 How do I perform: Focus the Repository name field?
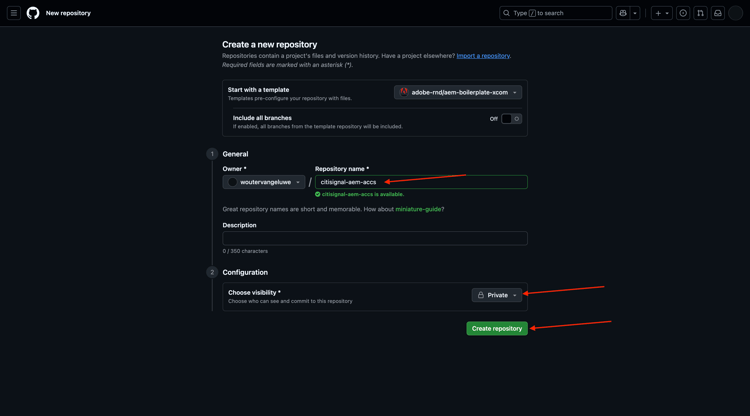pos(421,182)
